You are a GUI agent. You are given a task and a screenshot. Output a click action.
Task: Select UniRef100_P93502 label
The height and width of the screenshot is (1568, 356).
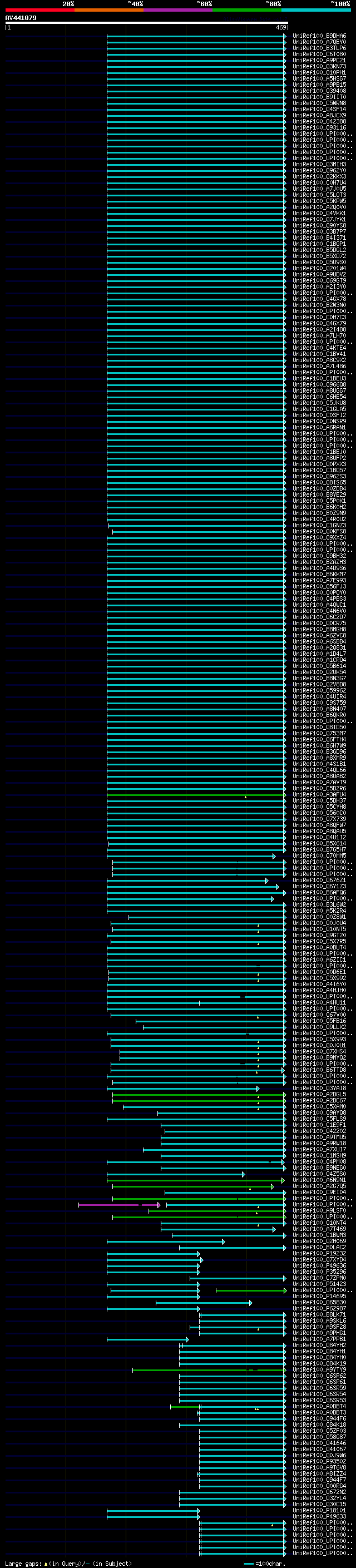[x=319, y=1461]
